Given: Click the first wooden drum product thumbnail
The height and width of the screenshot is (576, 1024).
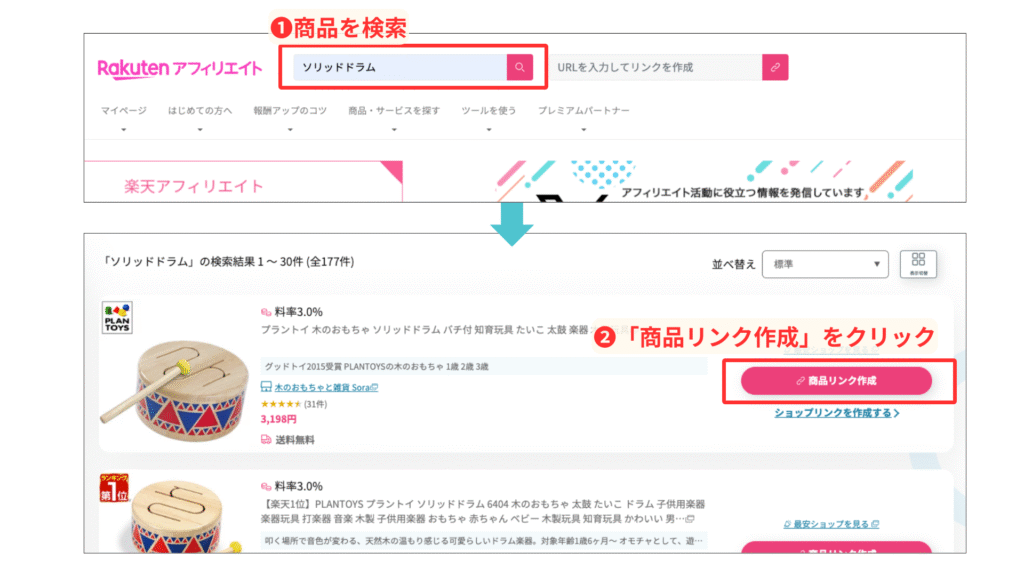Looking at the screenshot, I should pos(177,389).
